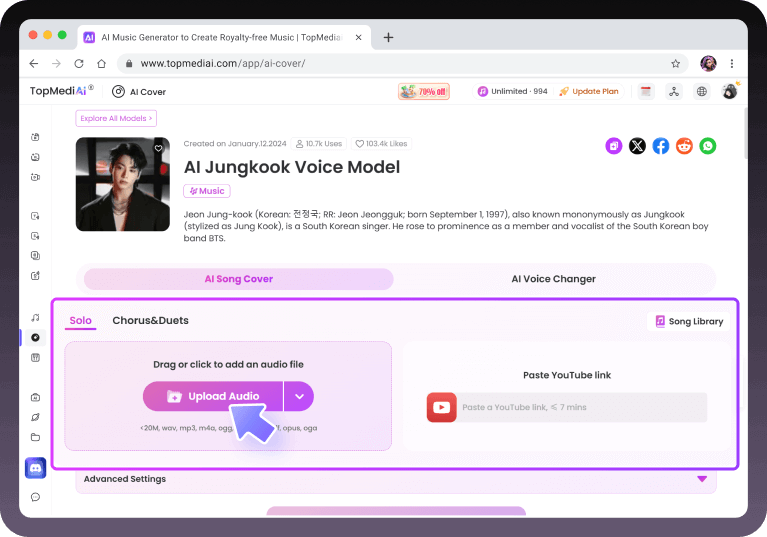Select the active AI Cover disc sidebar icon
767x537 pixels.
(x=35, y=337)
